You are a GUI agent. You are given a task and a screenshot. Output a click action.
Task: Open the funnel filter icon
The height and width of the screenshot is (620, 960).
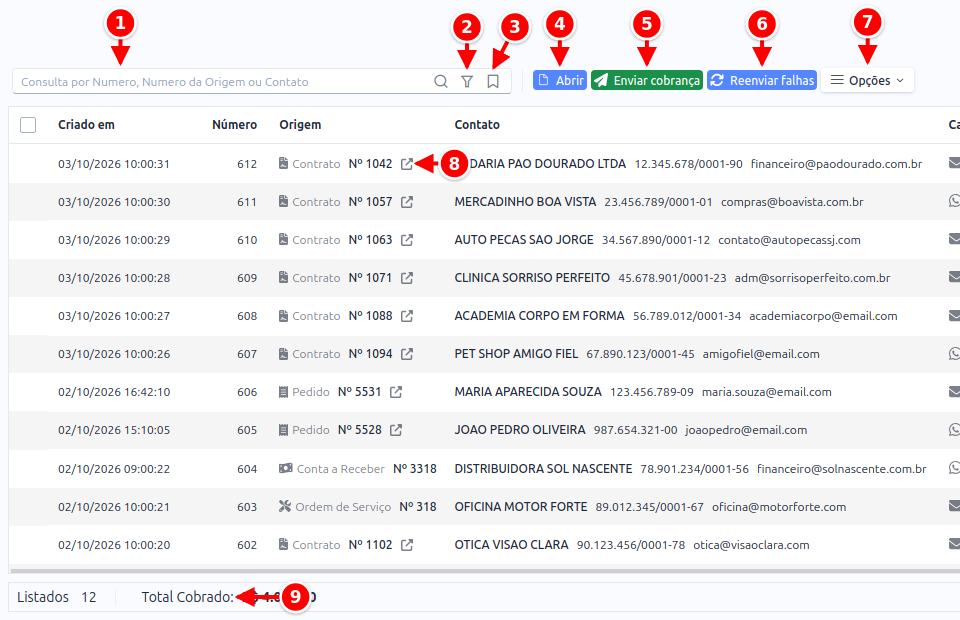click(467, 81)
